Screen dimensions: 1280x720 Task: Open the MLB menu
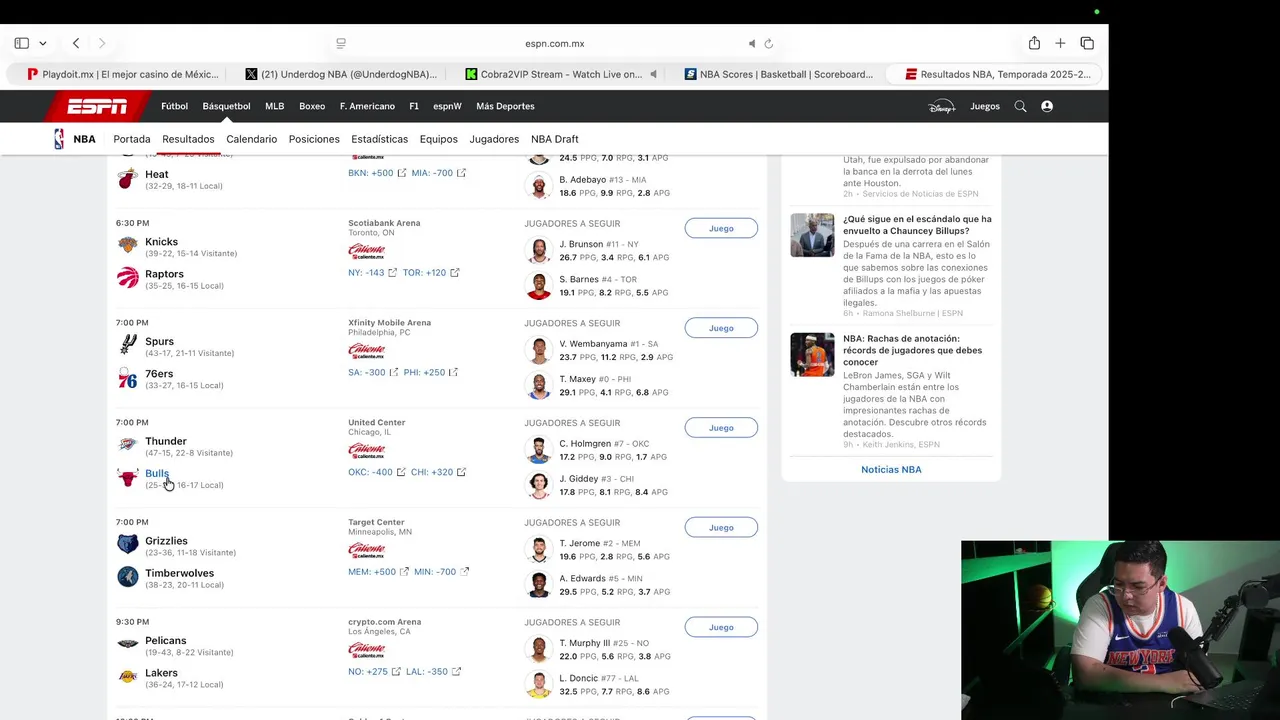point(274,106)
